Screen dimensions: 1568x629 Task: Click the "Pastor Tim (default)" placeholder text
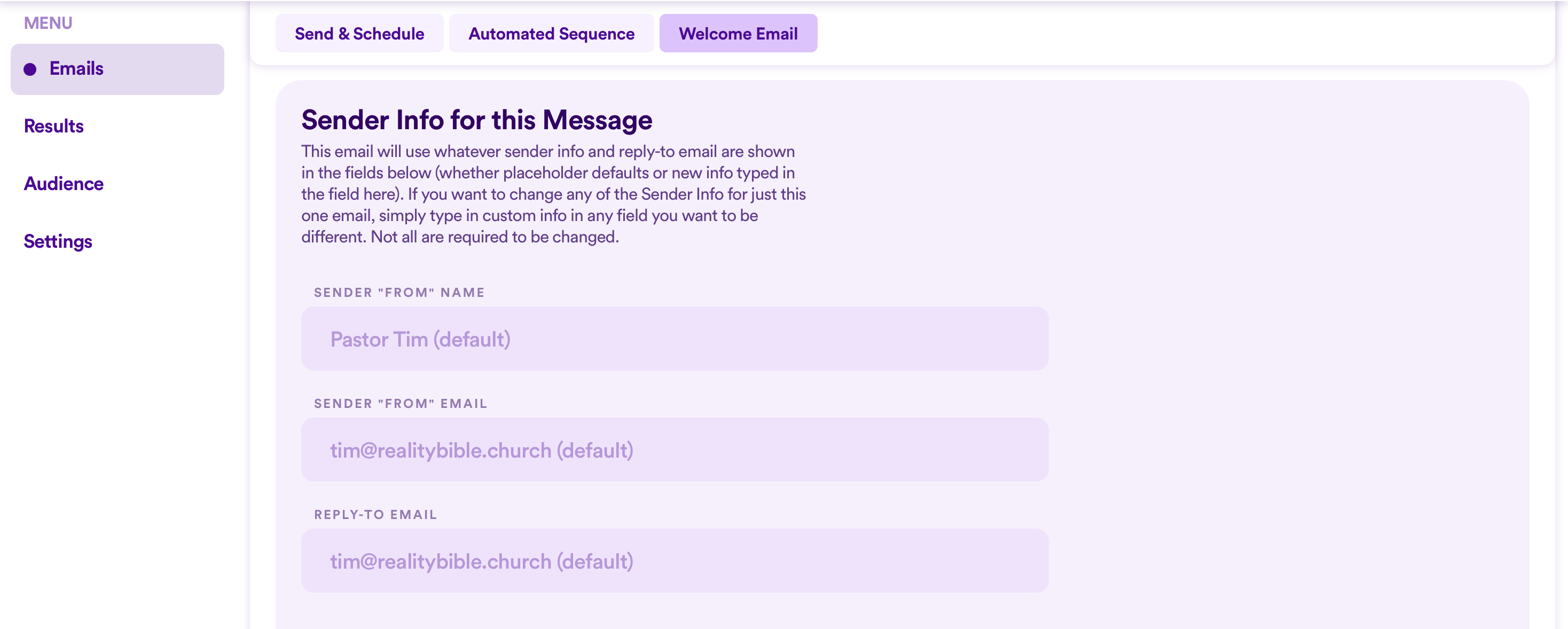pyautogui.click(x=420, y=340)
